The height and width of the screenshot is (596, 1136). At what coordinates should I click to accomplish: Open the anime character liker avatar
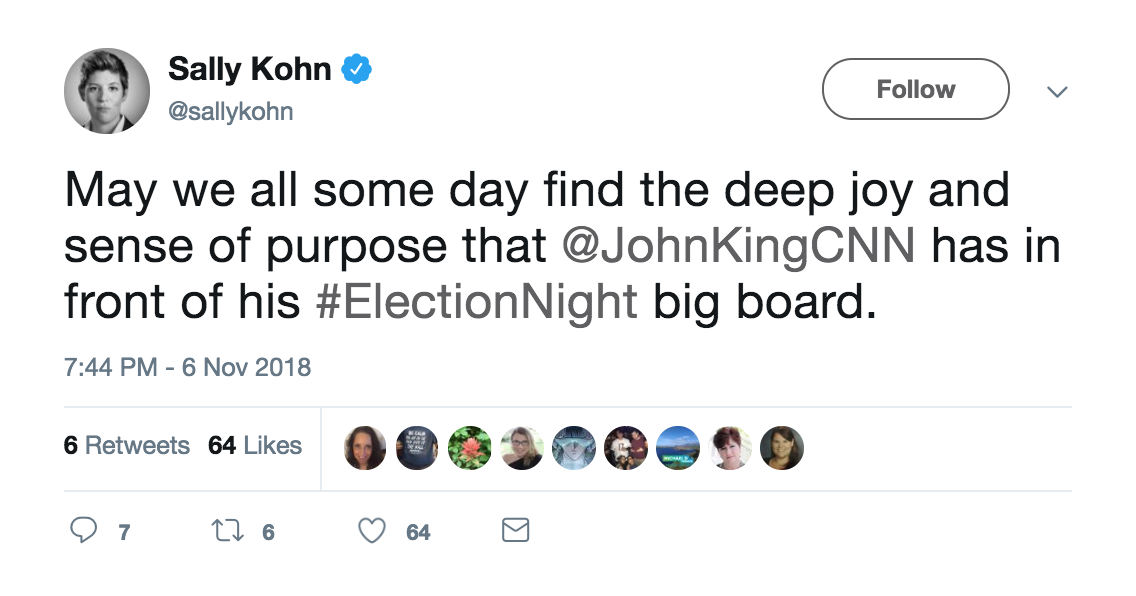[x=573, y=448]
